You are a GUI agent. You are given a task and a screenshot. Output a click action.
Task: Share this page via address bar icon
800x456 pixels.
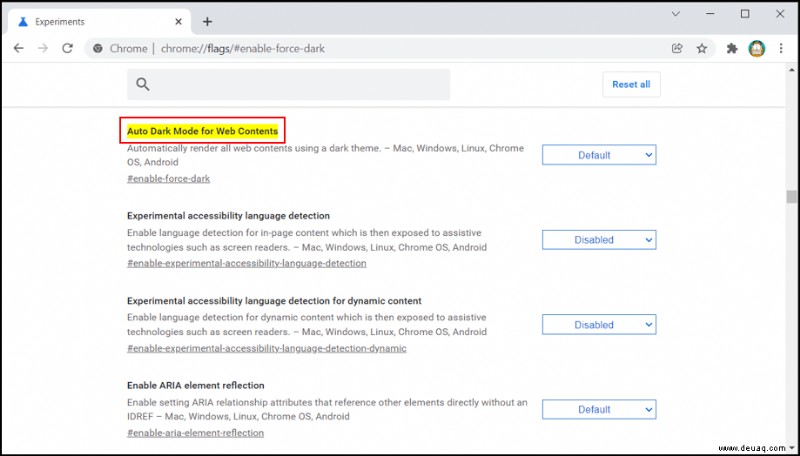click(x=677, y=48)
